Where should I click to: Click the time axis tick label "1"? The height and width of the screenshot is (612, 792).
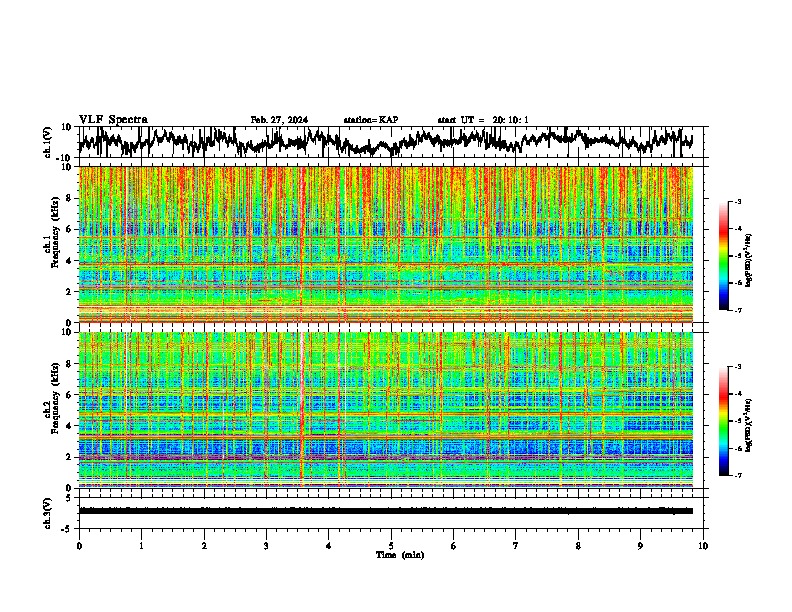141,546
